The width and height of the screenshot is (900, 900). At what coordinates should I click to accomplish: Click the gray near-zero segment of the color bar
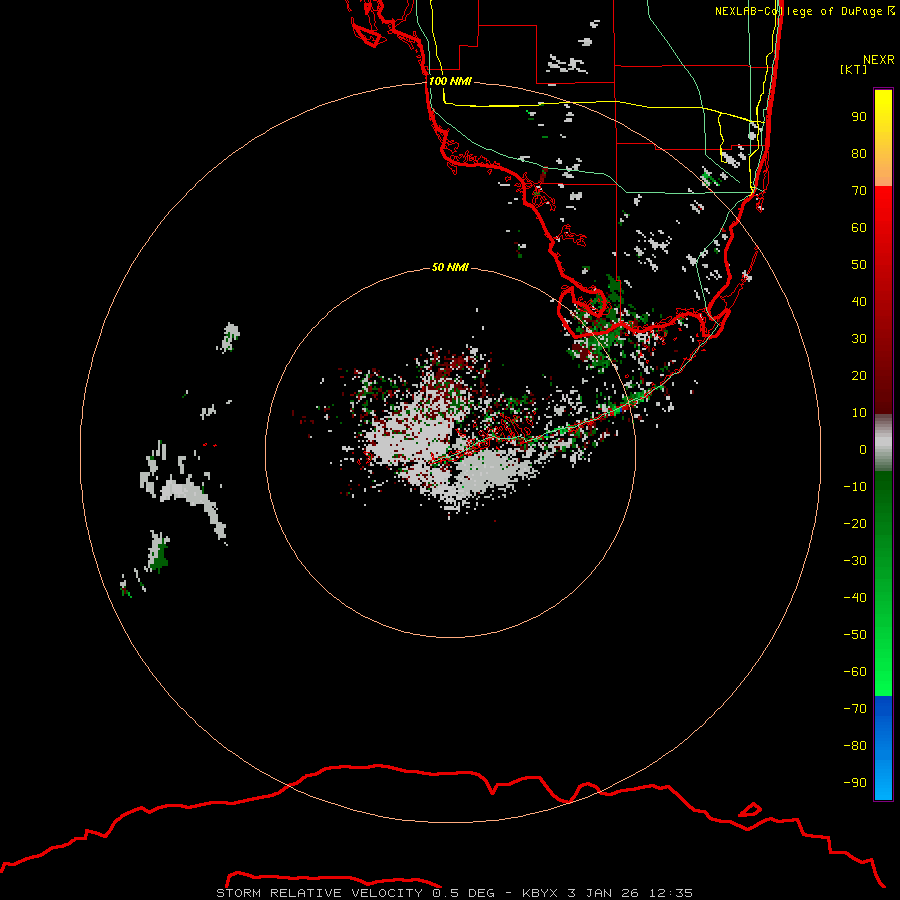click(x=883, y=443)
